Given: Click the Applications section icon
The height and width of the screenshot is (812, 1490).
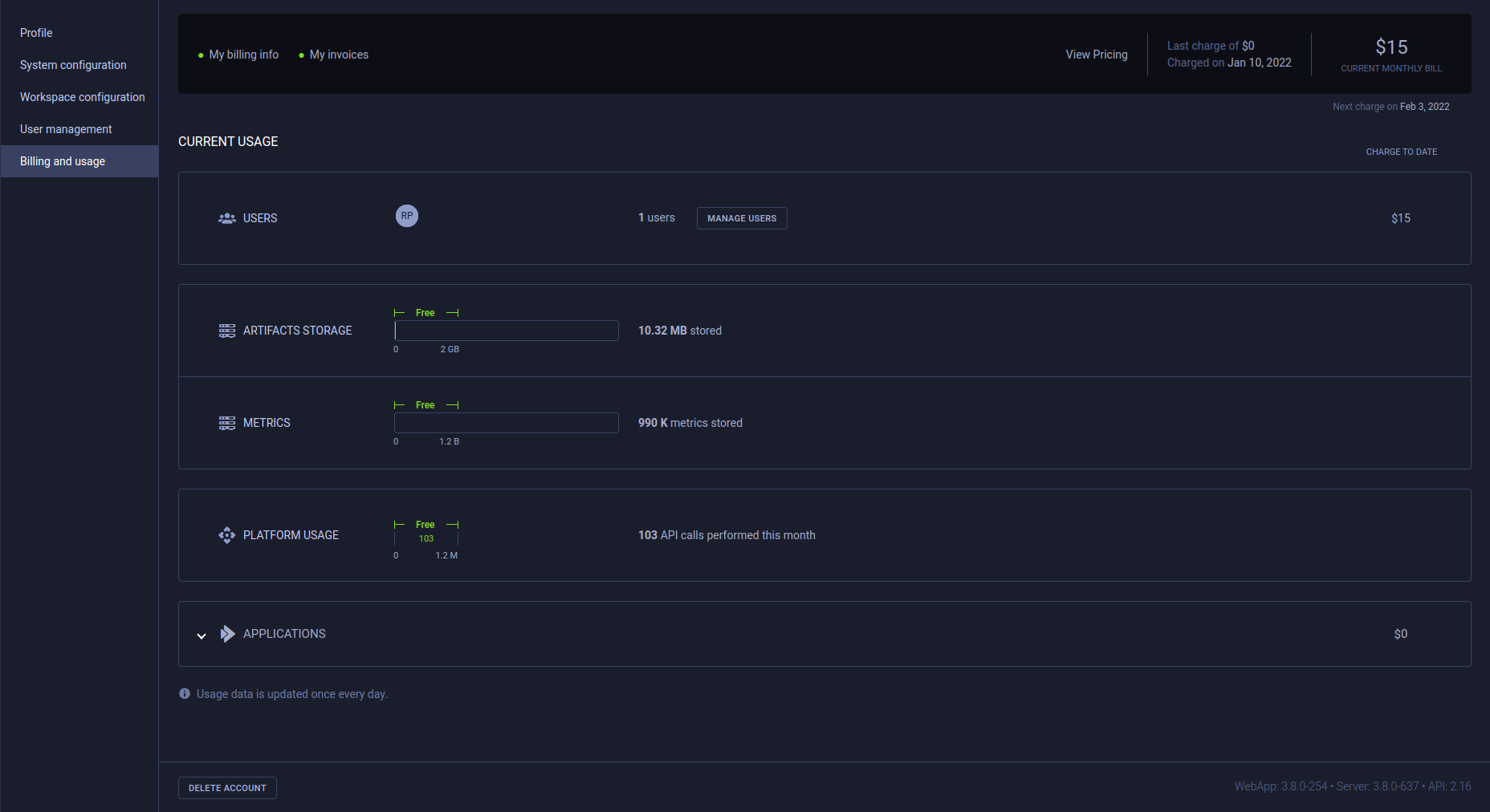Looking at the screenshot, I should [227, 633].
